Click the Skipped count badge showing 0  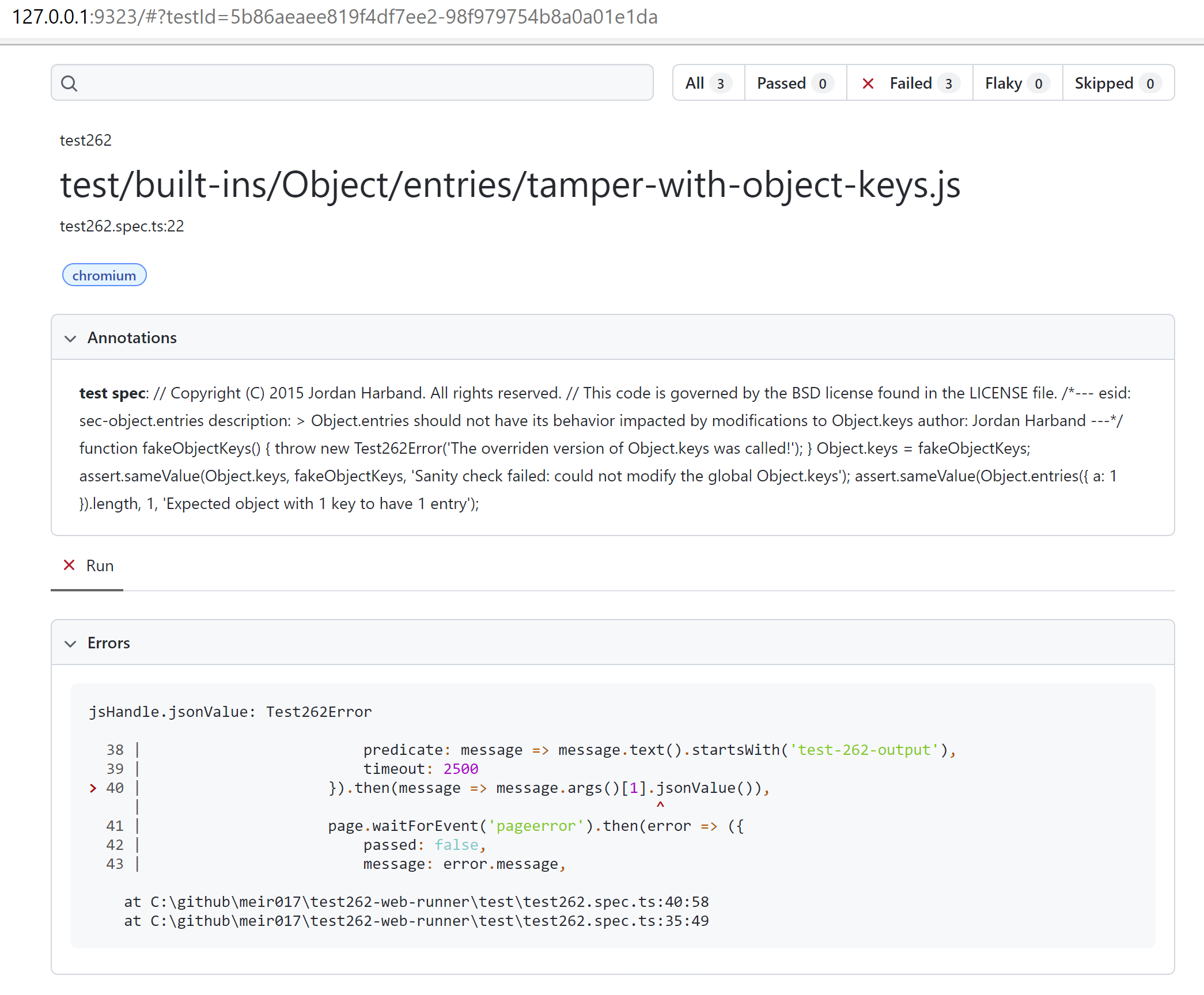pyautogui.click(x=1150, y=83)
